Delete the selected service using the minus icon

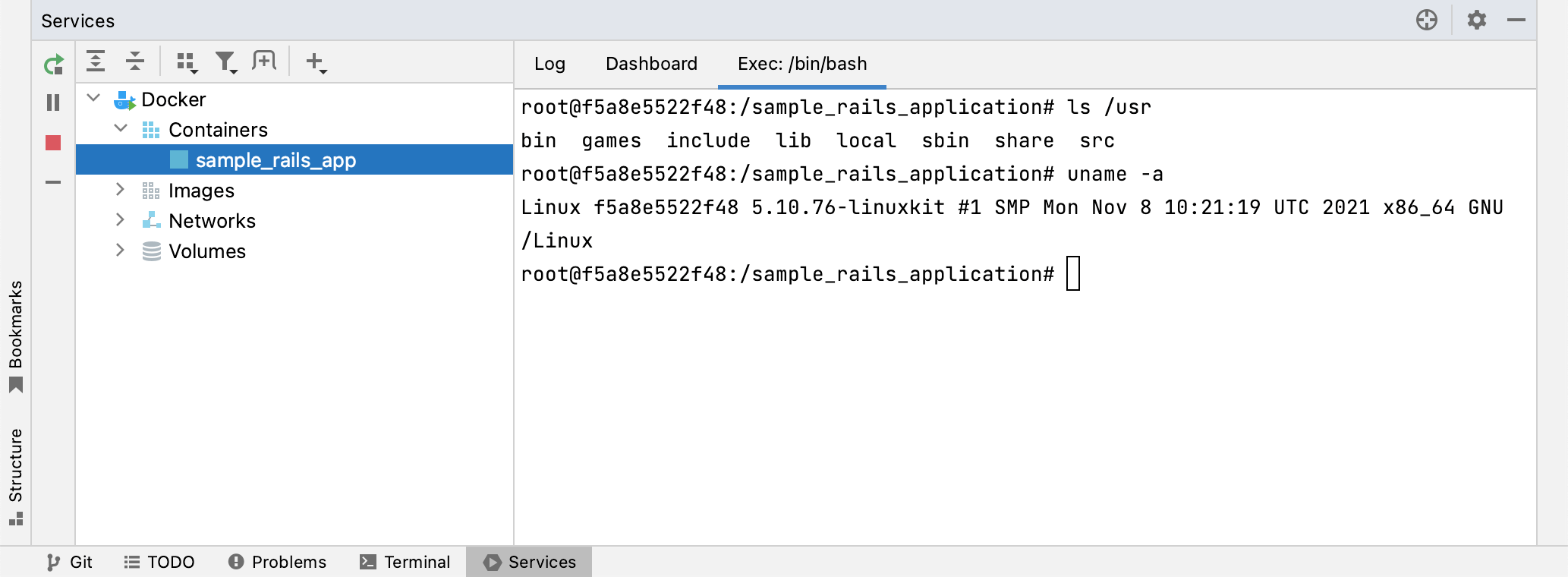click(x=52, y=181)
